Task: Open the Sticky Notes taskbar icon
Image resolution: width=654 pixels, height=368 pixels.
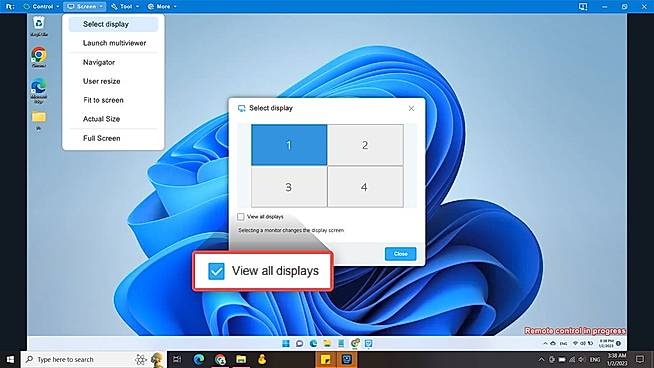Action: (325, 359)
